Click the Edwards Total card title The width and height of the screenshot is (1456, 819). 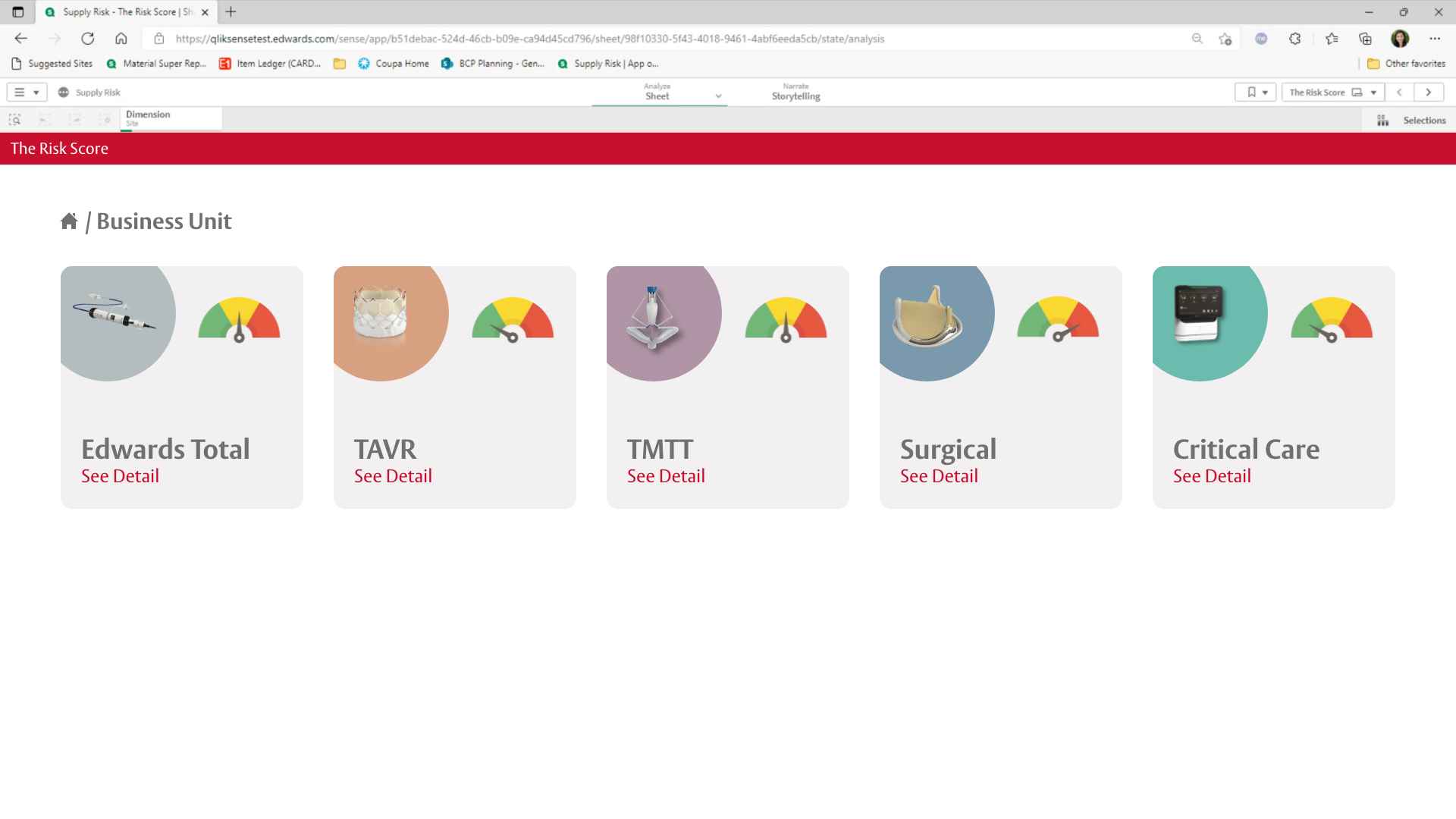pos(165,449)
